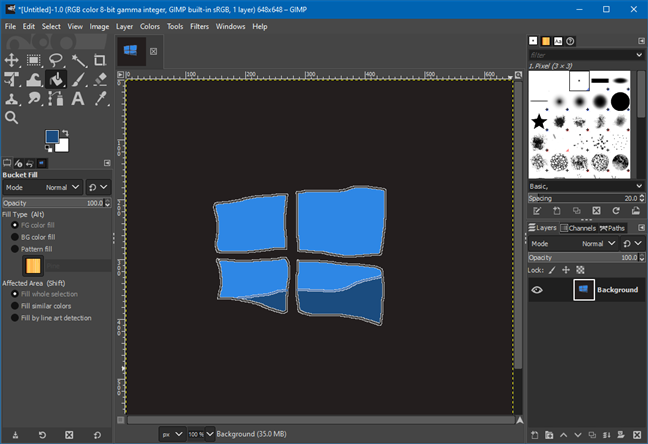Select the Paintbrush tool
The height and width of the screenshot is (444, 648).
tap(78, 79)
